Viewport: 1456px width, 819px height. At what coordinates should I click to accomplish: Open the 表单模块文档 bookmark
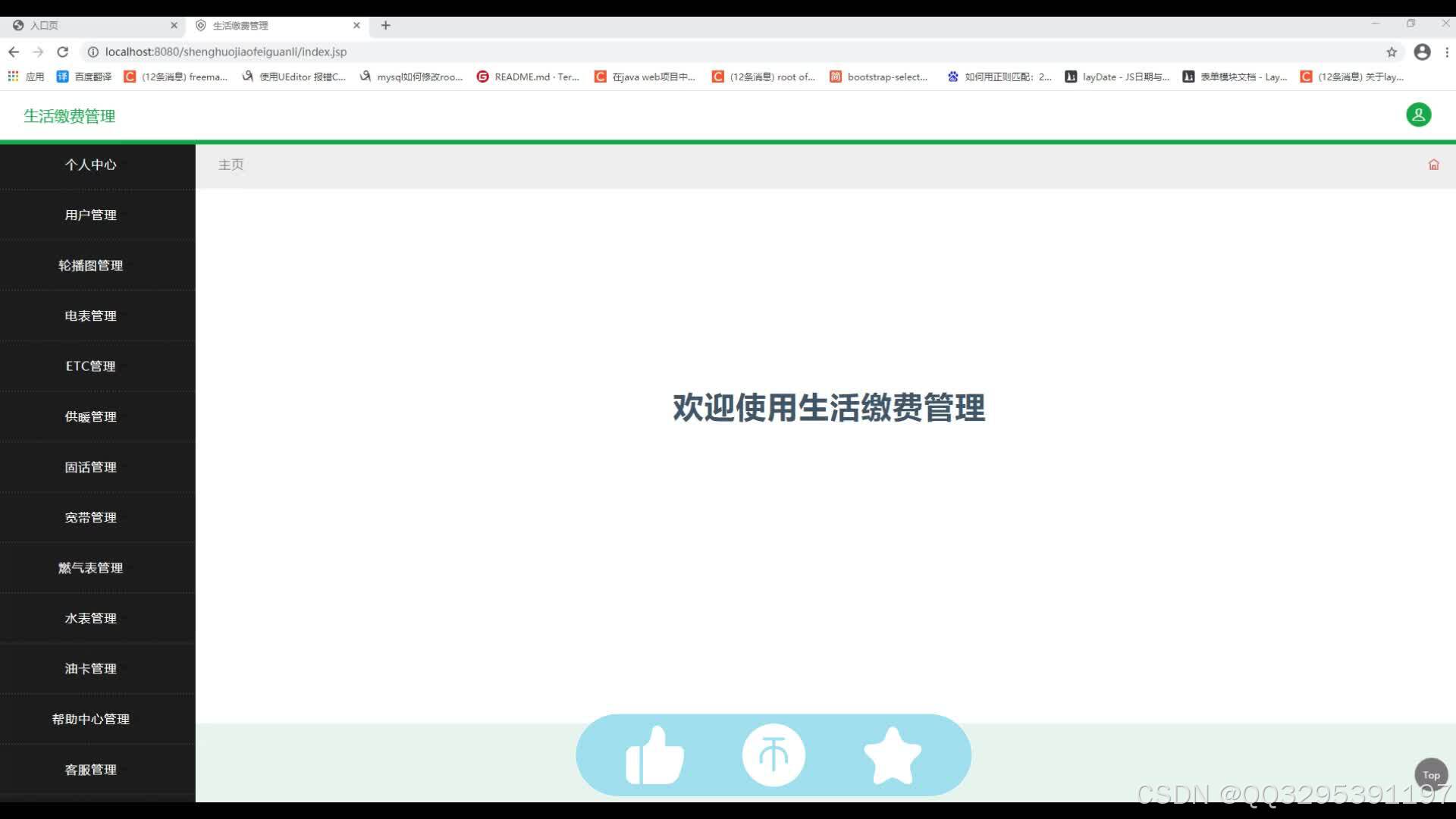click(1235, 77)
